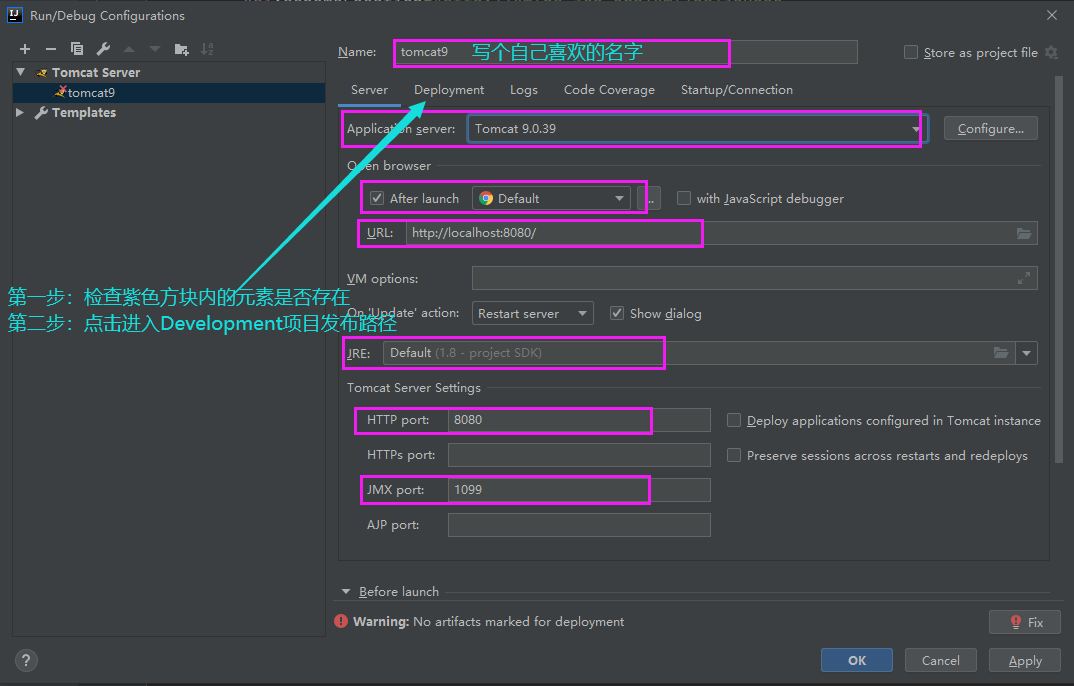Viewport: 1074px width, 686px height.
Task: Create a new folder for configurations
Action: pyautogui.click(x=182, y=49)
